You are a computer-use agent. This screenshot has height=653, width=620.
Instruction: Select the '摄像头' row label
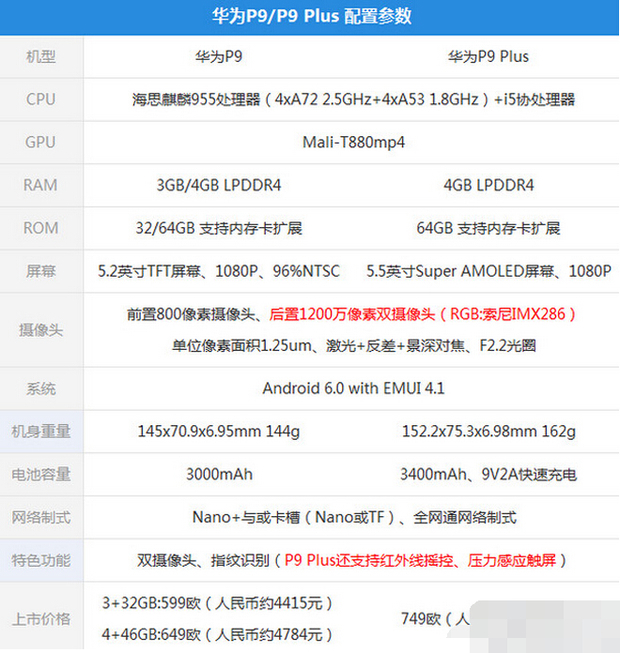[41, 330]
